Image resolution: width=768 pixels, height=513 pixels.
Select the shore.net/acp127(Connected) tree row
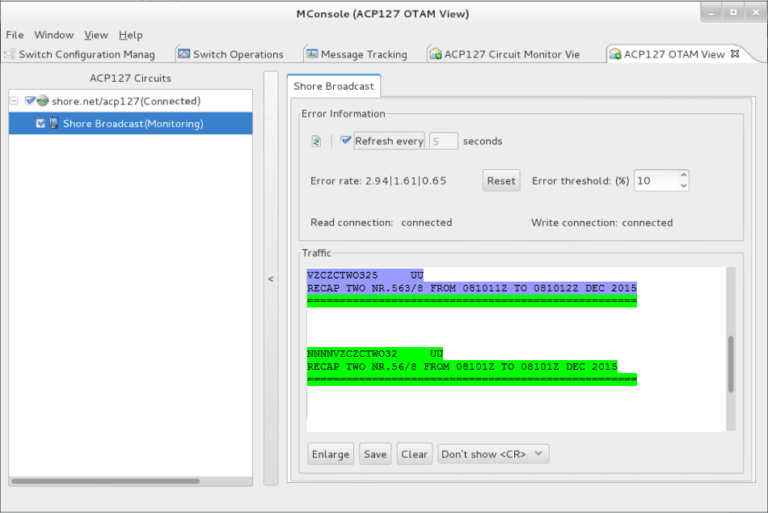(x=130, y=101)
